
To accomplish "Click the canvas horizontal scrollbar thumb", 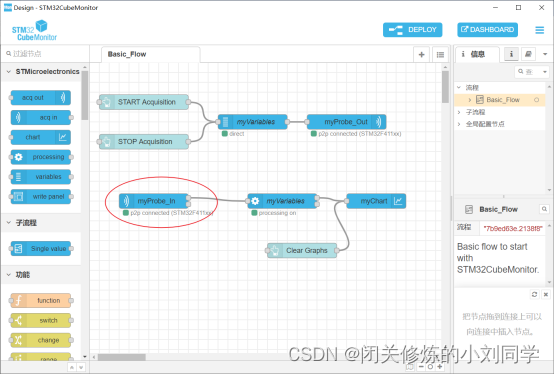I will [x=122, y=357].
